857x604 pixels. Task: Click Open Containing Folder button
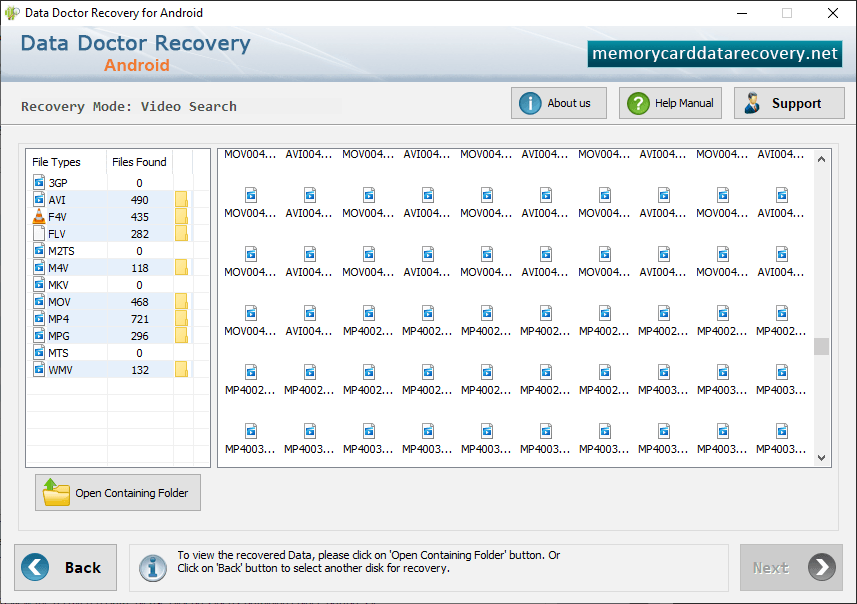(x=118, y=492)
